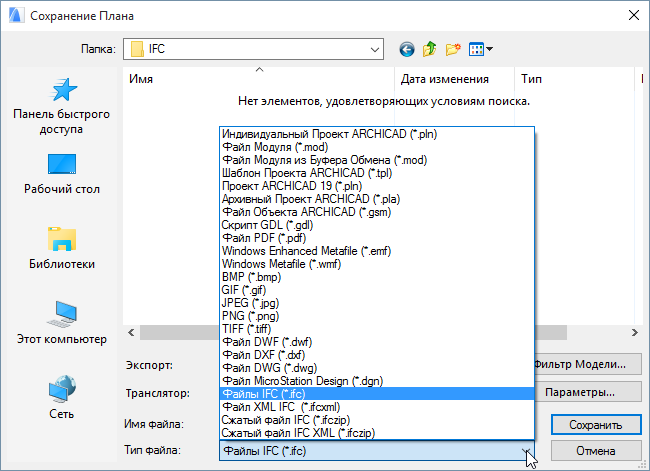The width and height of the screenshot is (650, 471).
Task: Choose Архивный Проект ARCHICAD (*.pla)
Action: 377,199
